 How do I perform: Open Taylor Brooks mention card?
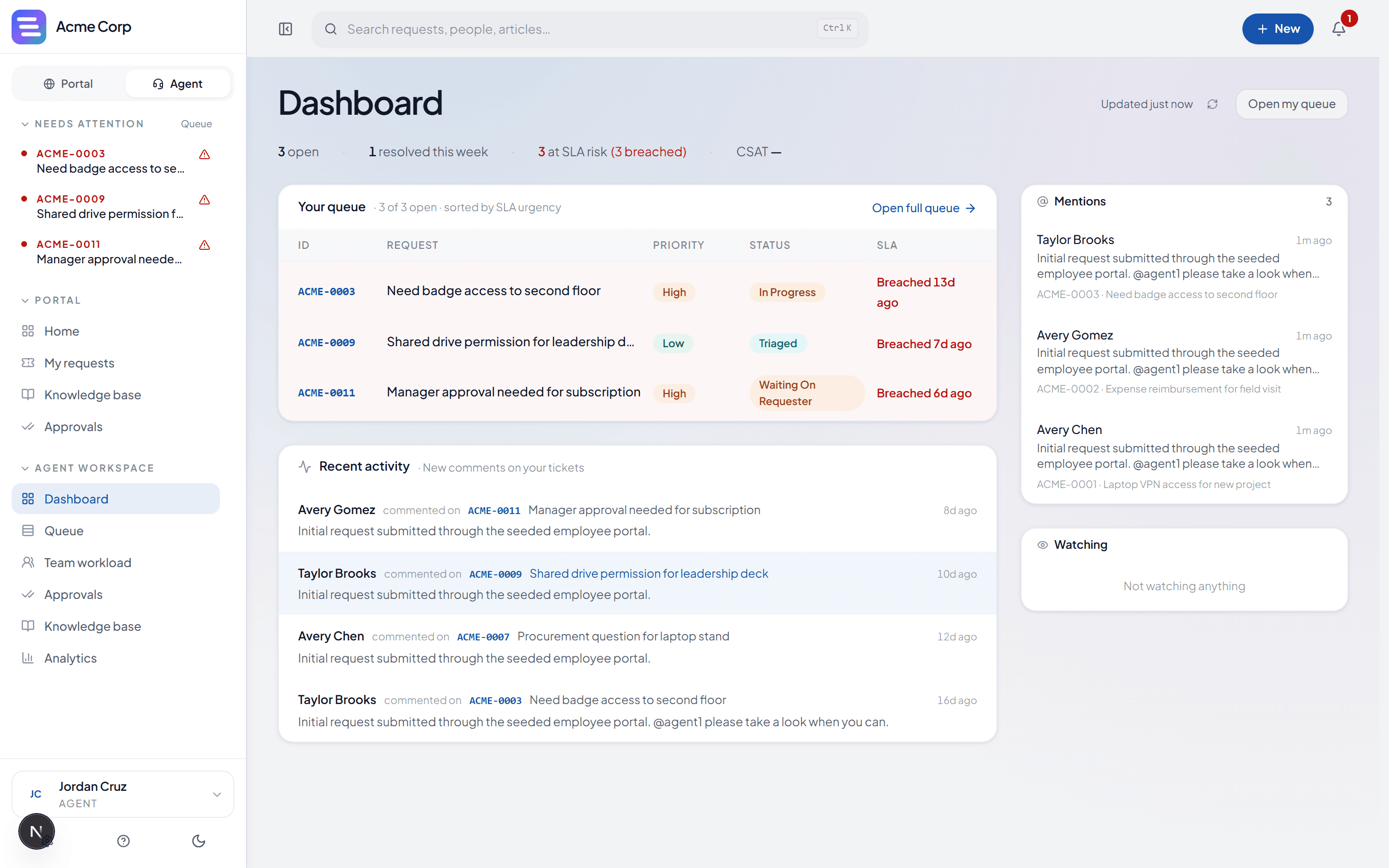point(1184,266)
